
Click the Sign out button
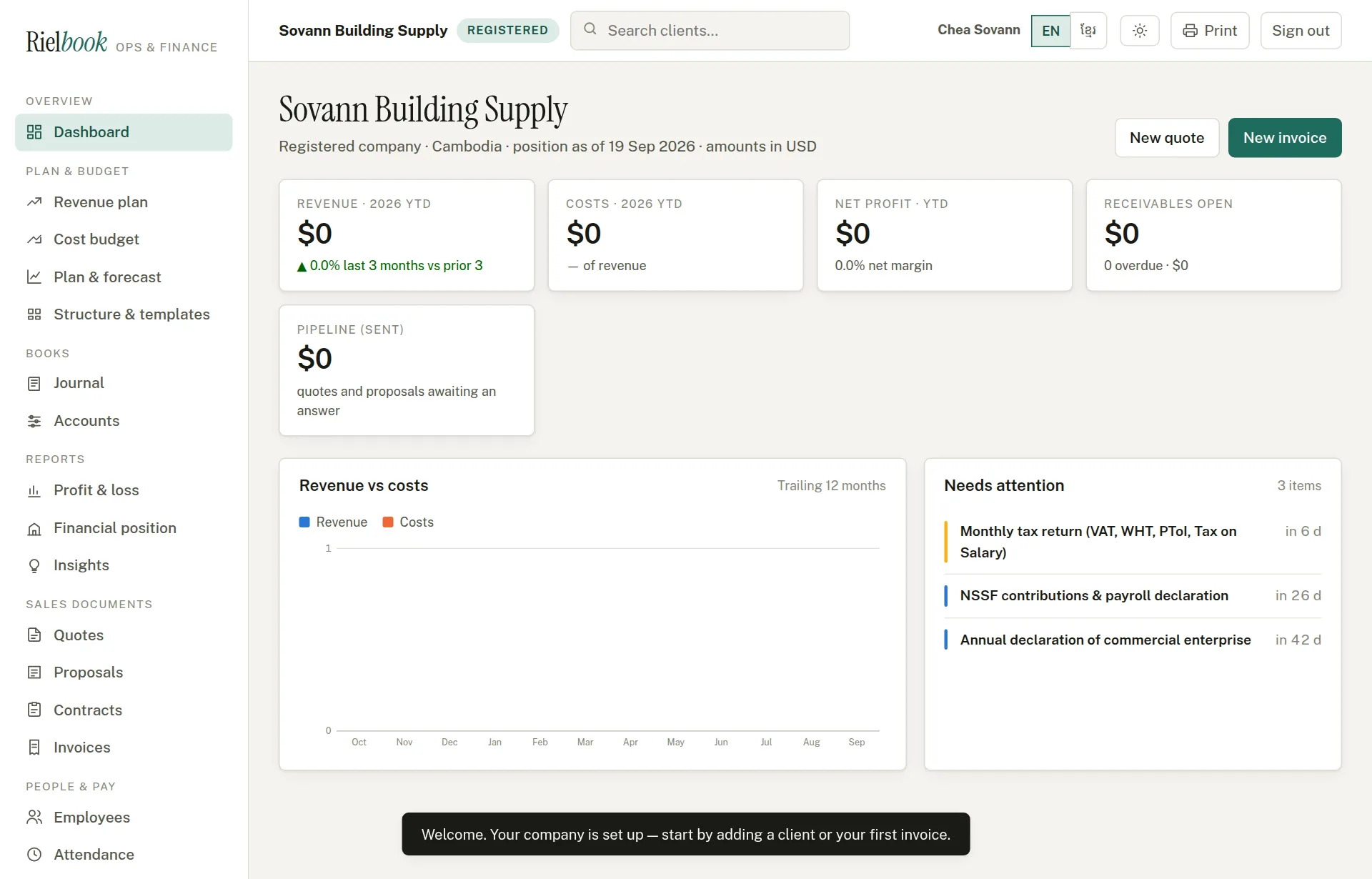[x=1300, y=31]
